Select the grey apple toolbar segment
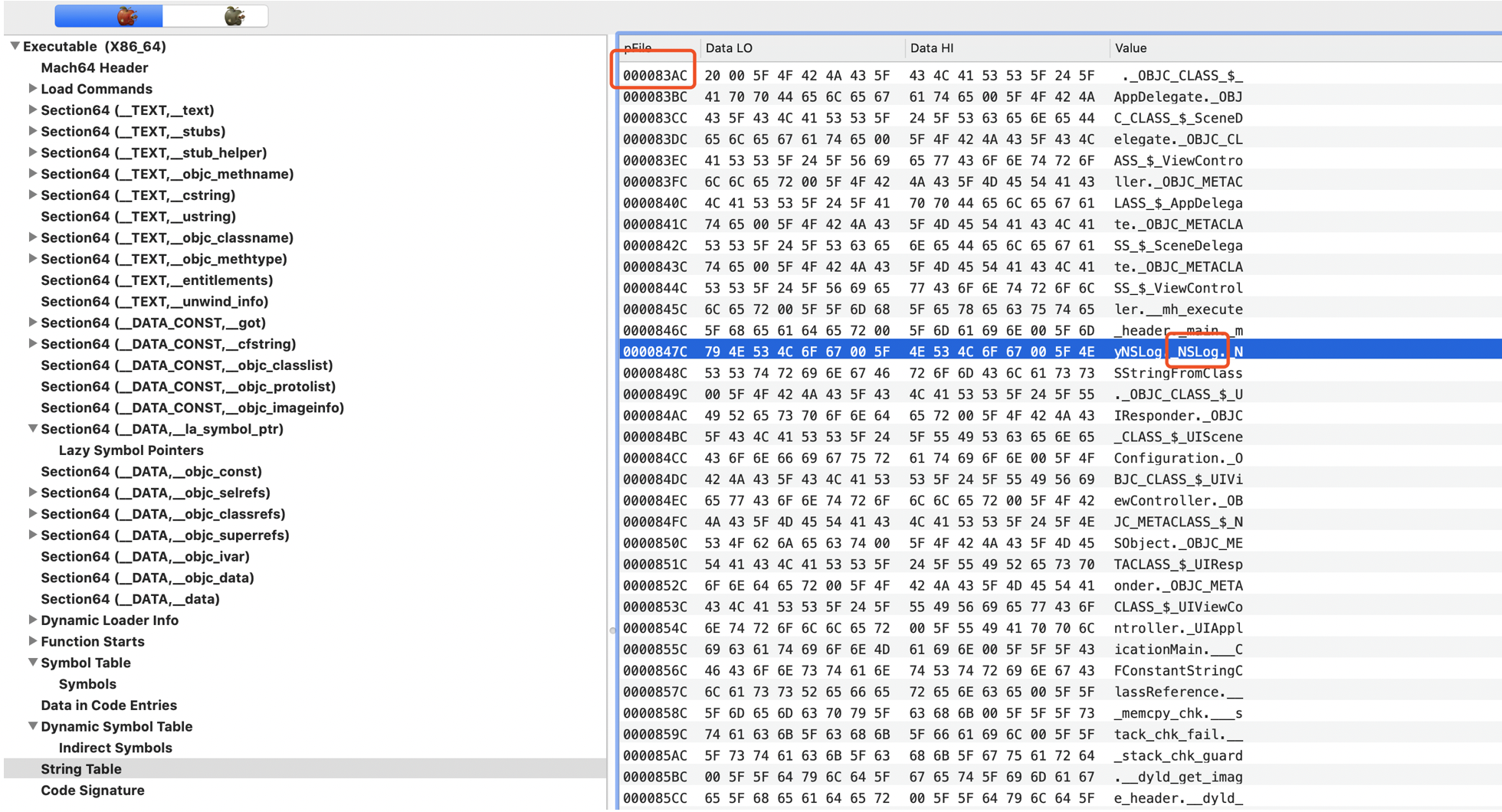1502x812 pixels. [215, 15]
